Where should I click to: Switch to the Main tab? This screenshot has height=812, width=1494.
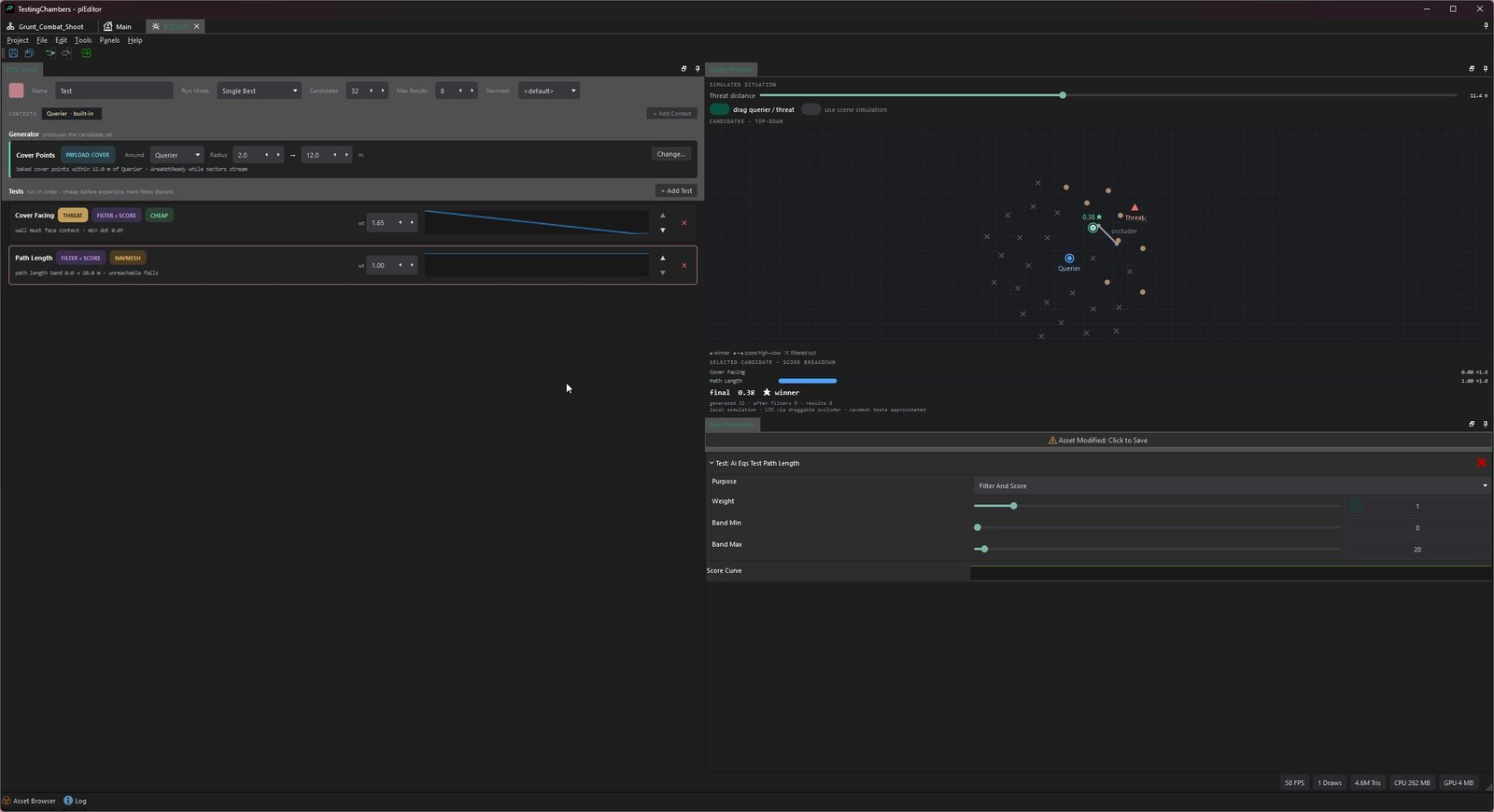pyautogui.click(x=118, y=26)
